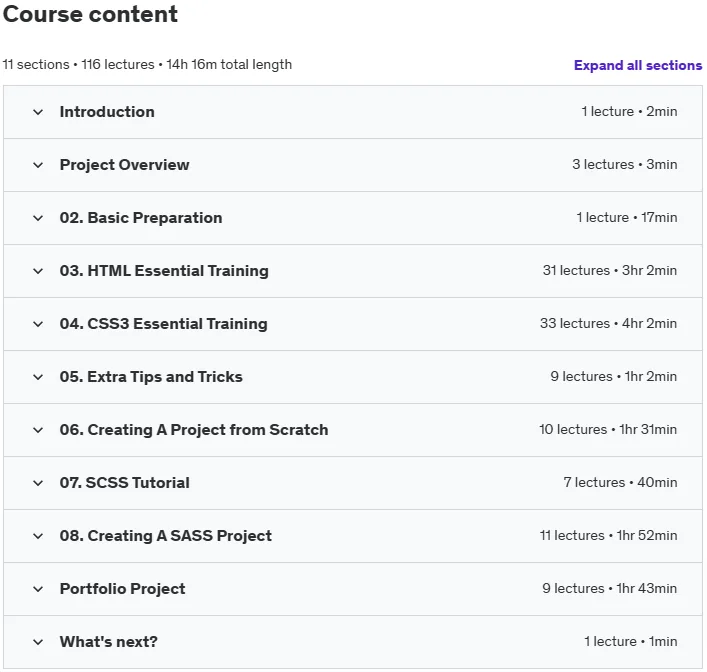Click the Introduction section title
The height and width of the screenshot is (672, 707).
pyautogui.click(x=107, y=112)
